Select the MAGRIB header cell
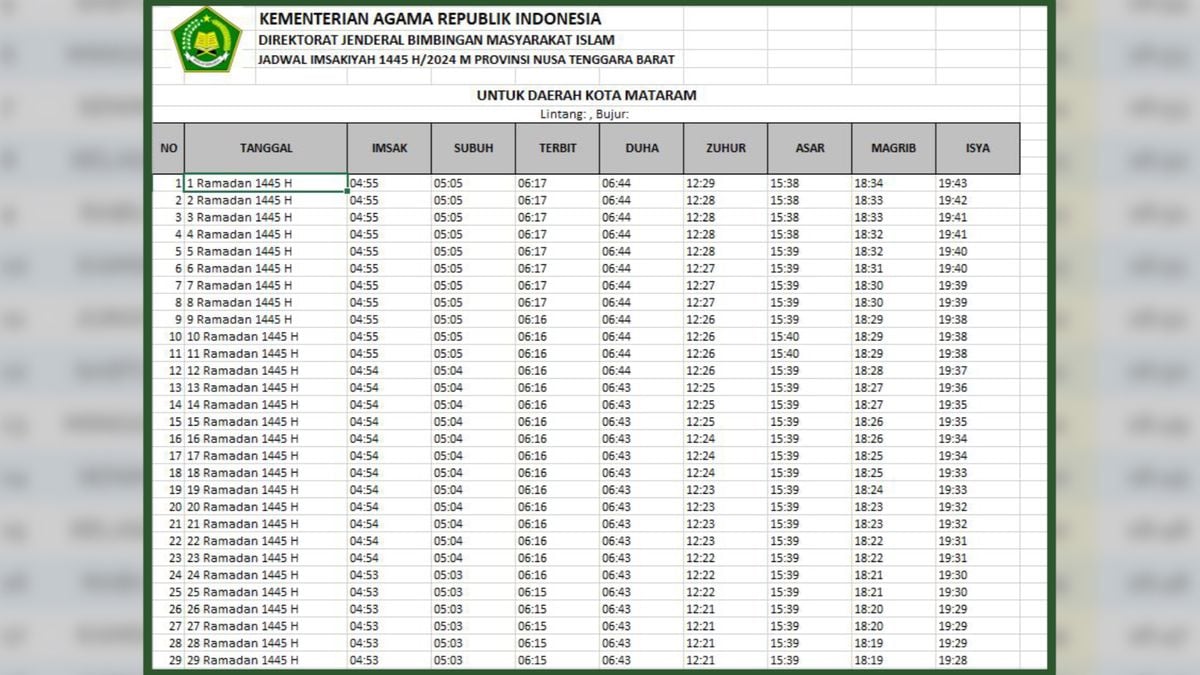The image size is (1200, 675). [893, 148]
